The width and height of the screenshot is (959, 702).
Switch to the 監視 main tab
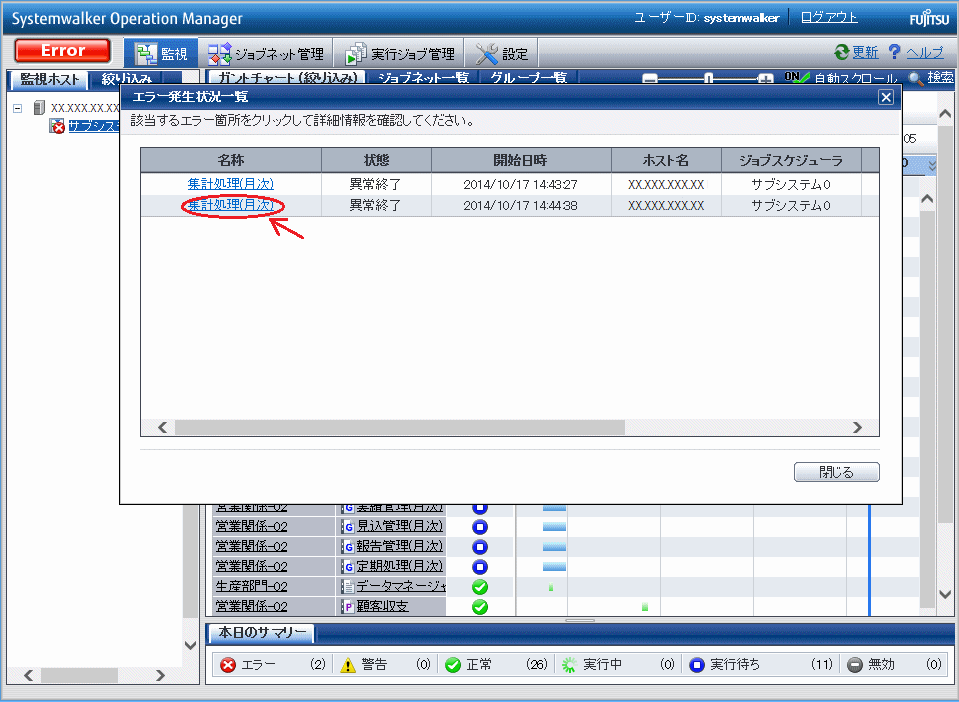(161, 54)
